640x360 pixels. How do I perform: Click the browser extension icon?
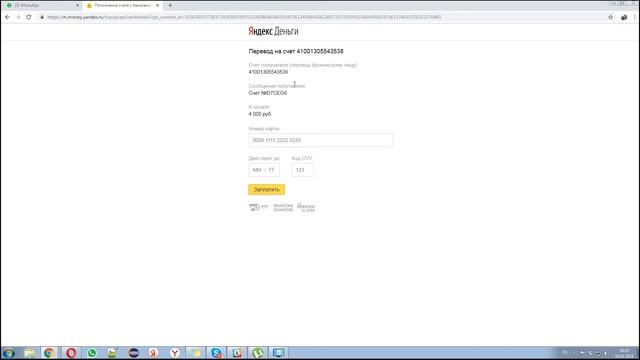coord(624,17)
